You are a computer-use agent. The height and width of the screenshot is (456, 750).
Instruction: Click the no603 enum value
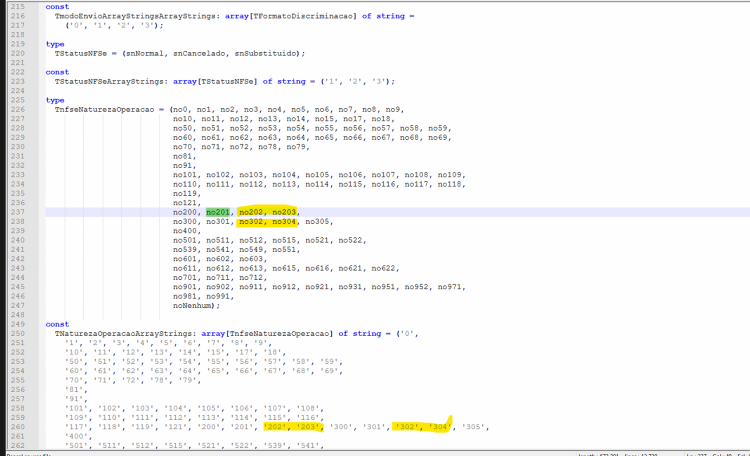click(x=251, y=259)
